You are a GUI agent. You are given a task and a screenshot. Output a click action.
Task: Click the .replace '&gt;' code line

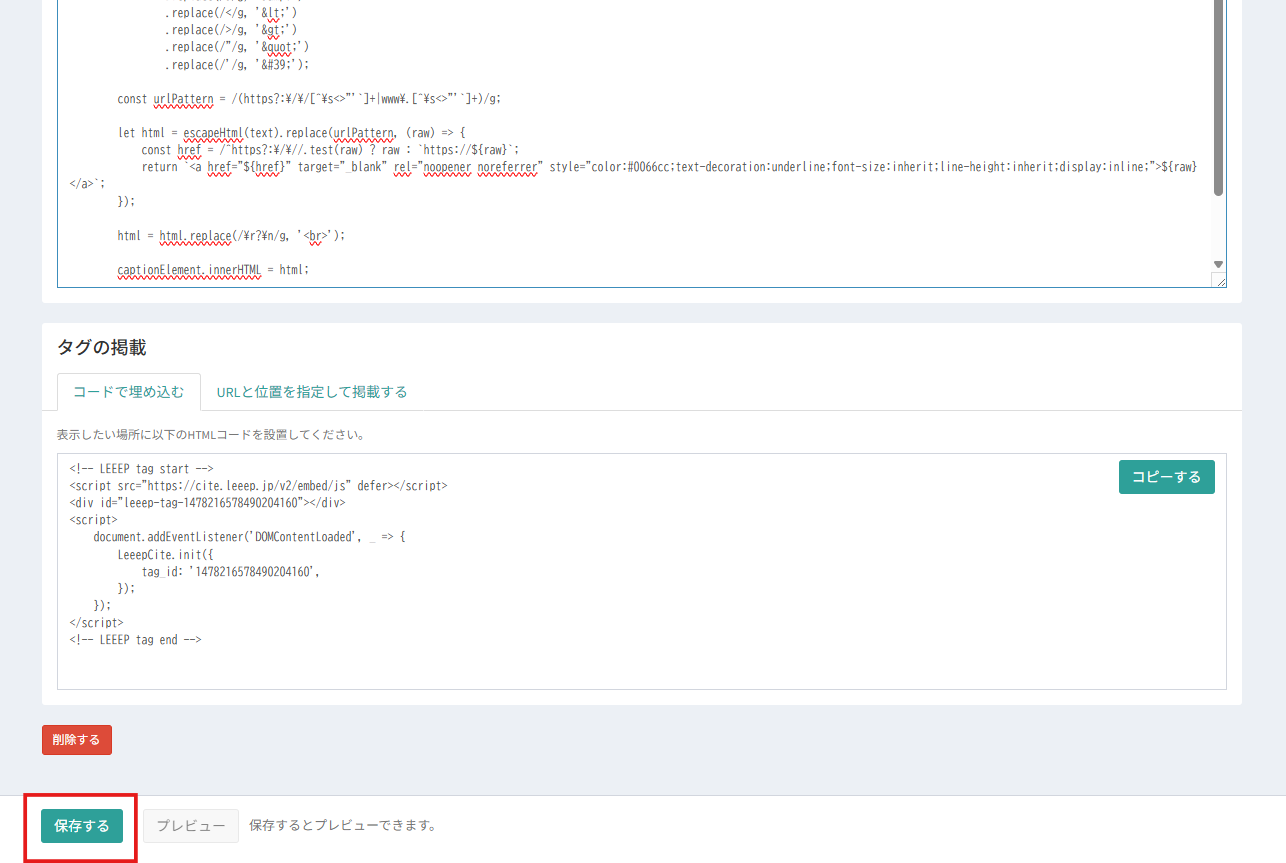(x=231, y=30)
